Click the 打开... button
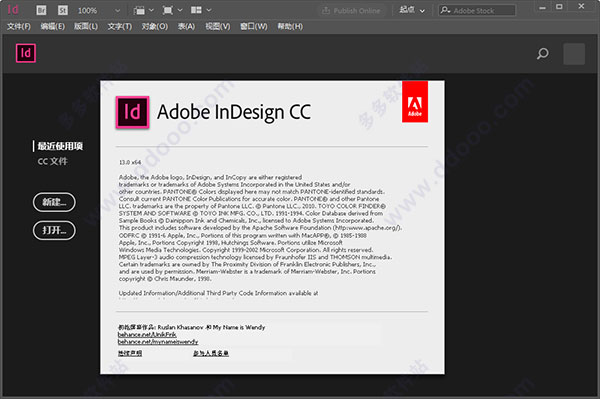The image size is (600, 399). coord(54,230)
